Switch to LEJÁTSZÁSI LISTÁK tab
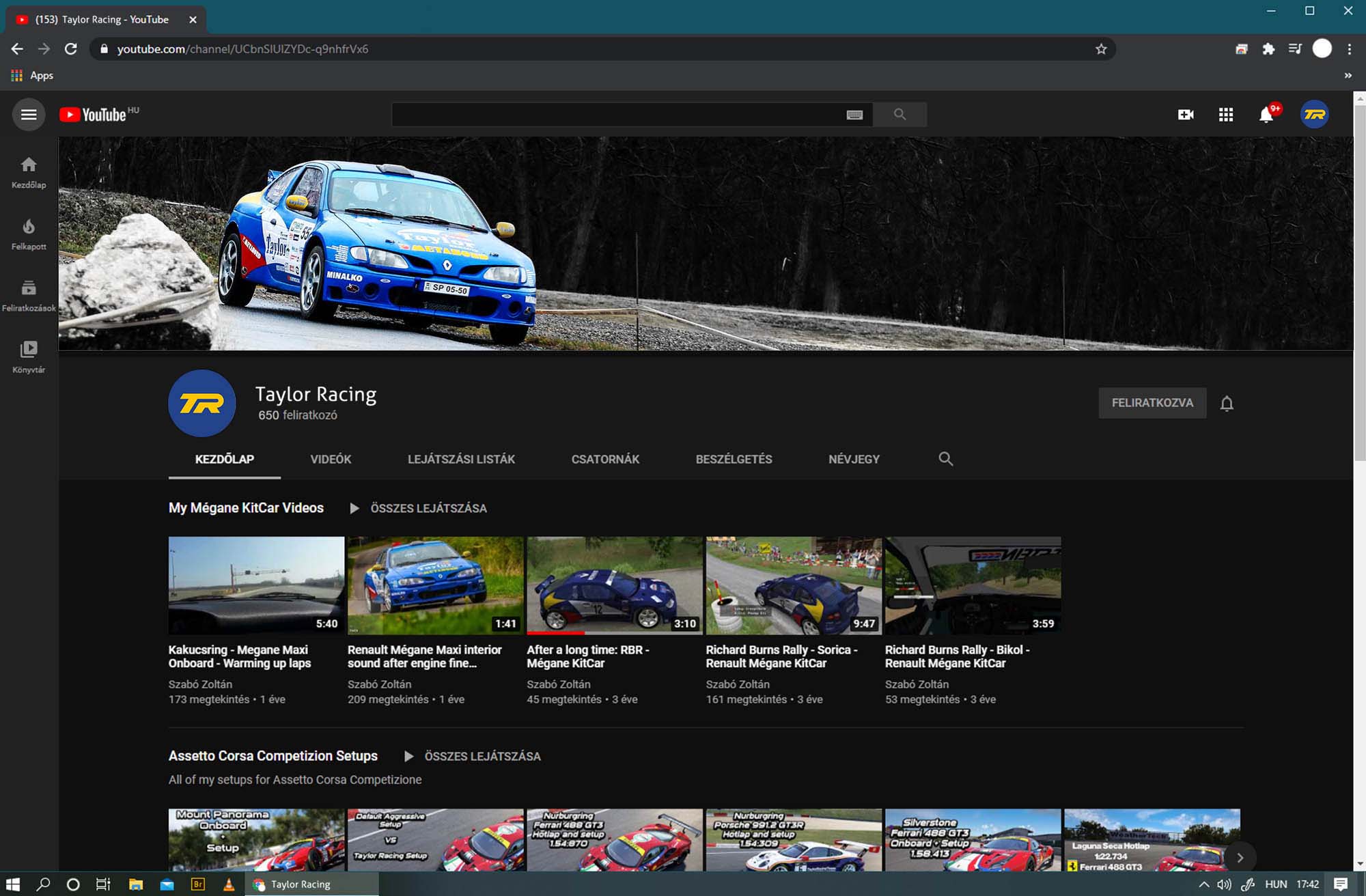 461,459
